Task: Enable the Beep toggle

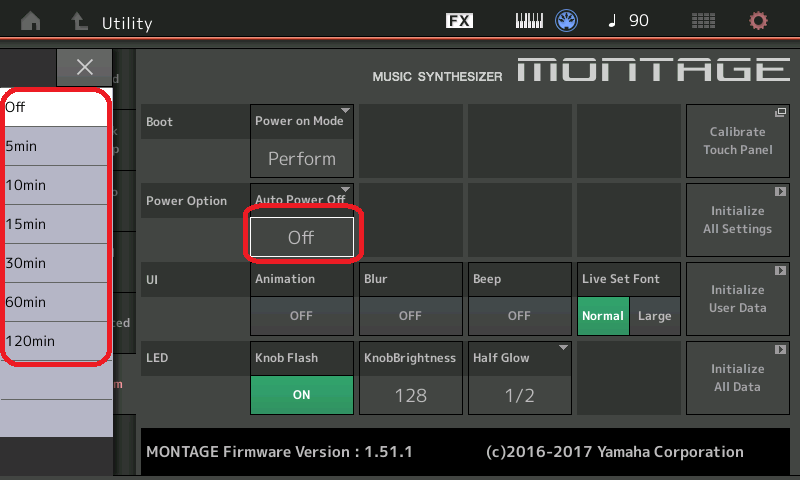Action: tap(518, 315)
